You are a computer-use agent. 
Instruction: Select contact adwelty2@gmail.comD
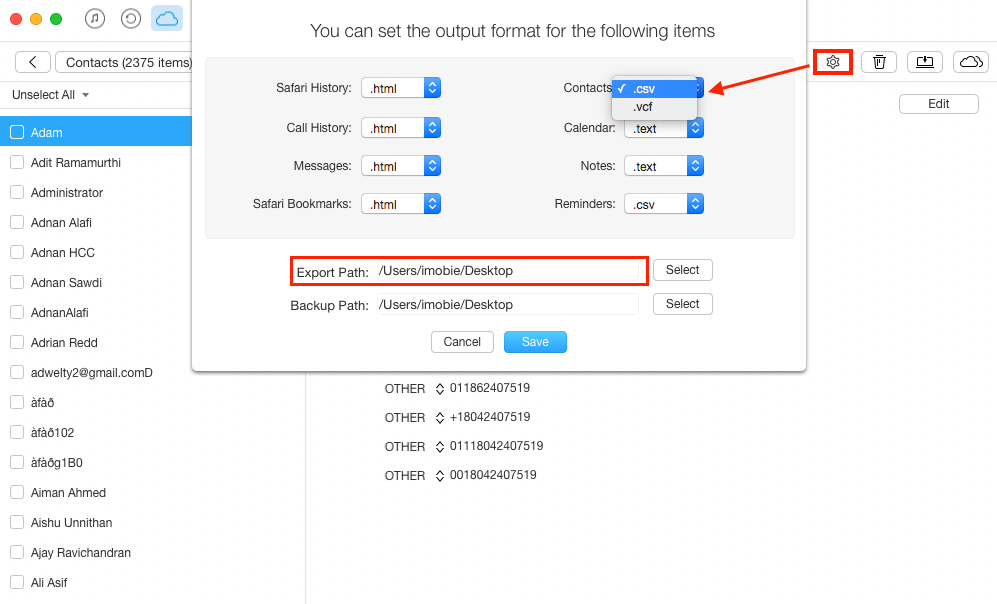tap(92, 373)
